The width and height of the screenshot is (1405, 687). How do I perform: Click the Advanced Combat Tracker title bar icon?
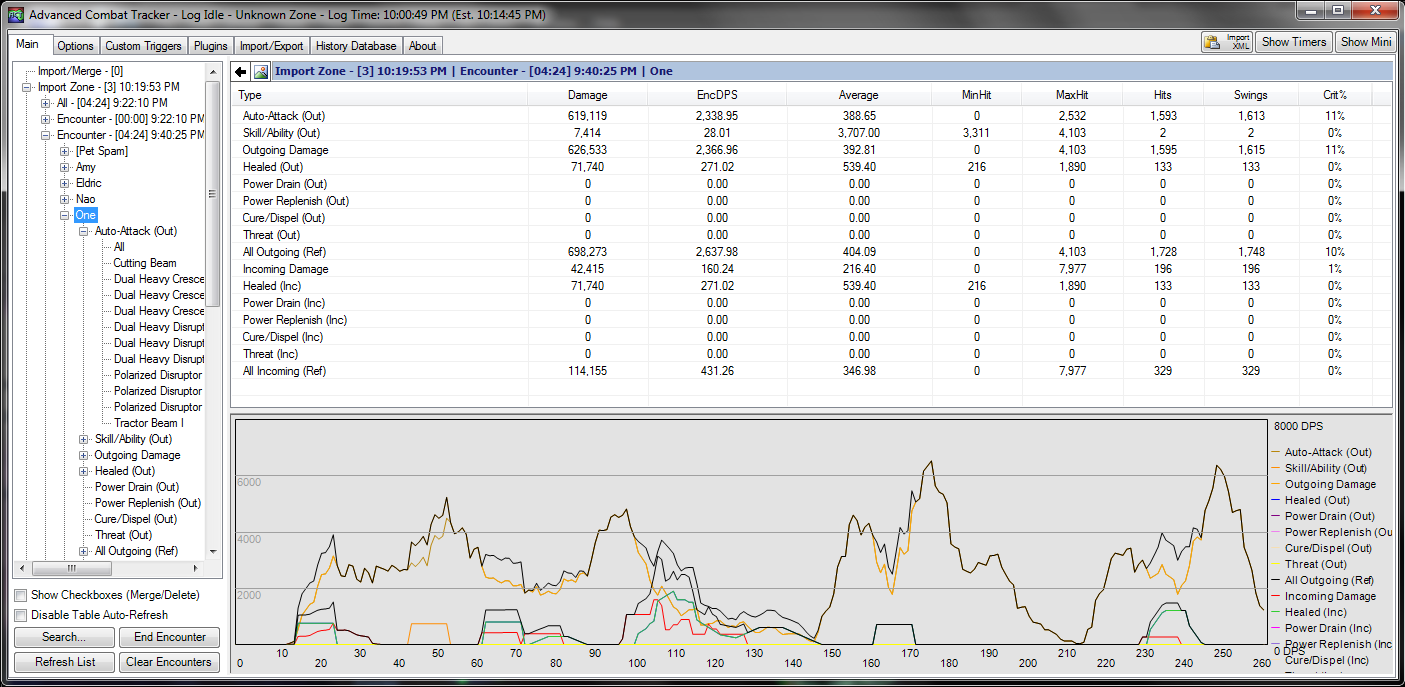point(15,14)
